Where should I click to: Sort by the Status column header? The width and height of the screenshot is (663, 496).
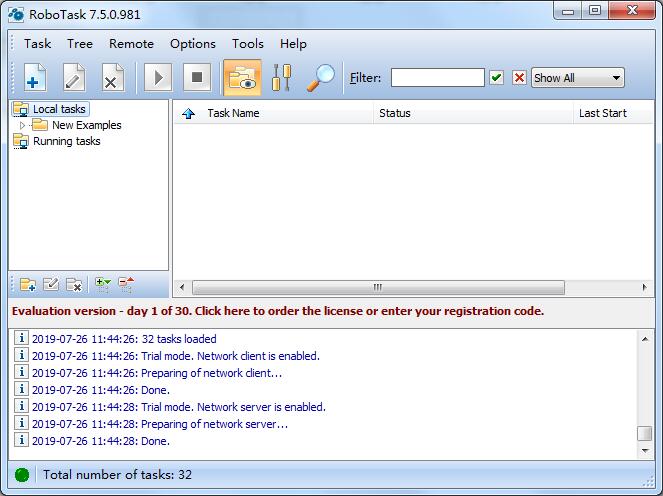click(x=395, y=113)
